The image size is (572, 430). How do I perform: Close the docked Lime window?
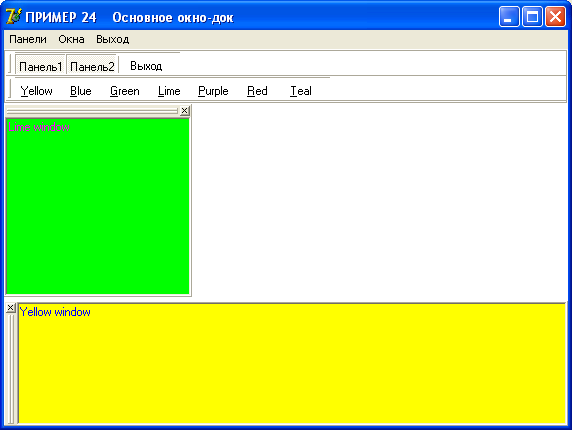185,111
